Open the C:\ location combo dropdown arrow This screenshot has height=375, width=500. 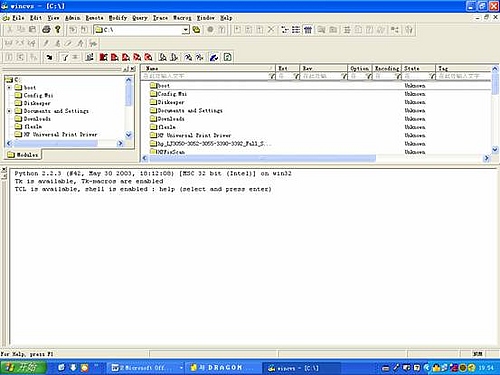186,30
